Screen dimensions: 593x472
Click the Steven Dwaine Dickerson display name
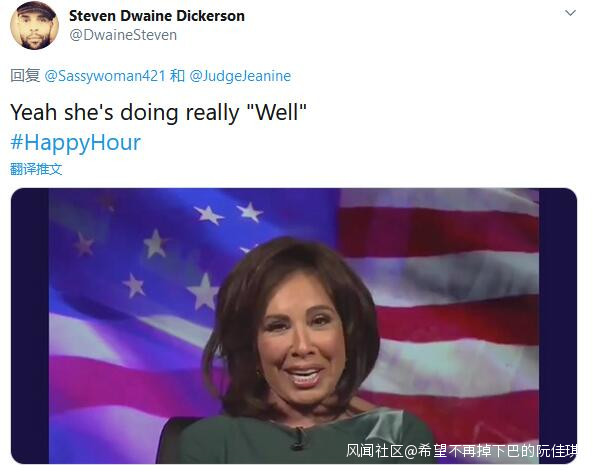(157, 16)
